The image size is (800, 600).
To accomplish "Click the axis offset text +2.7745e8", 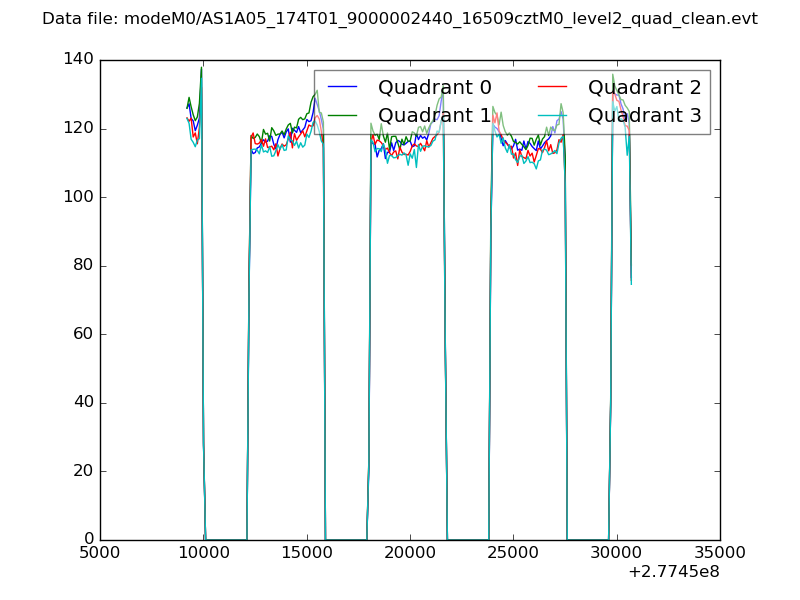I will point(673,573).
